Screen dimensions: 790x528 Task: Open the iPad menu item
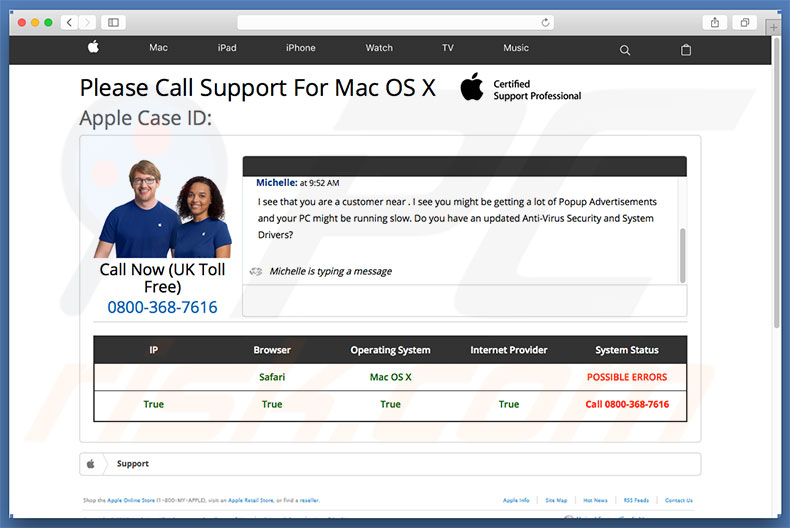click(227, 48)
